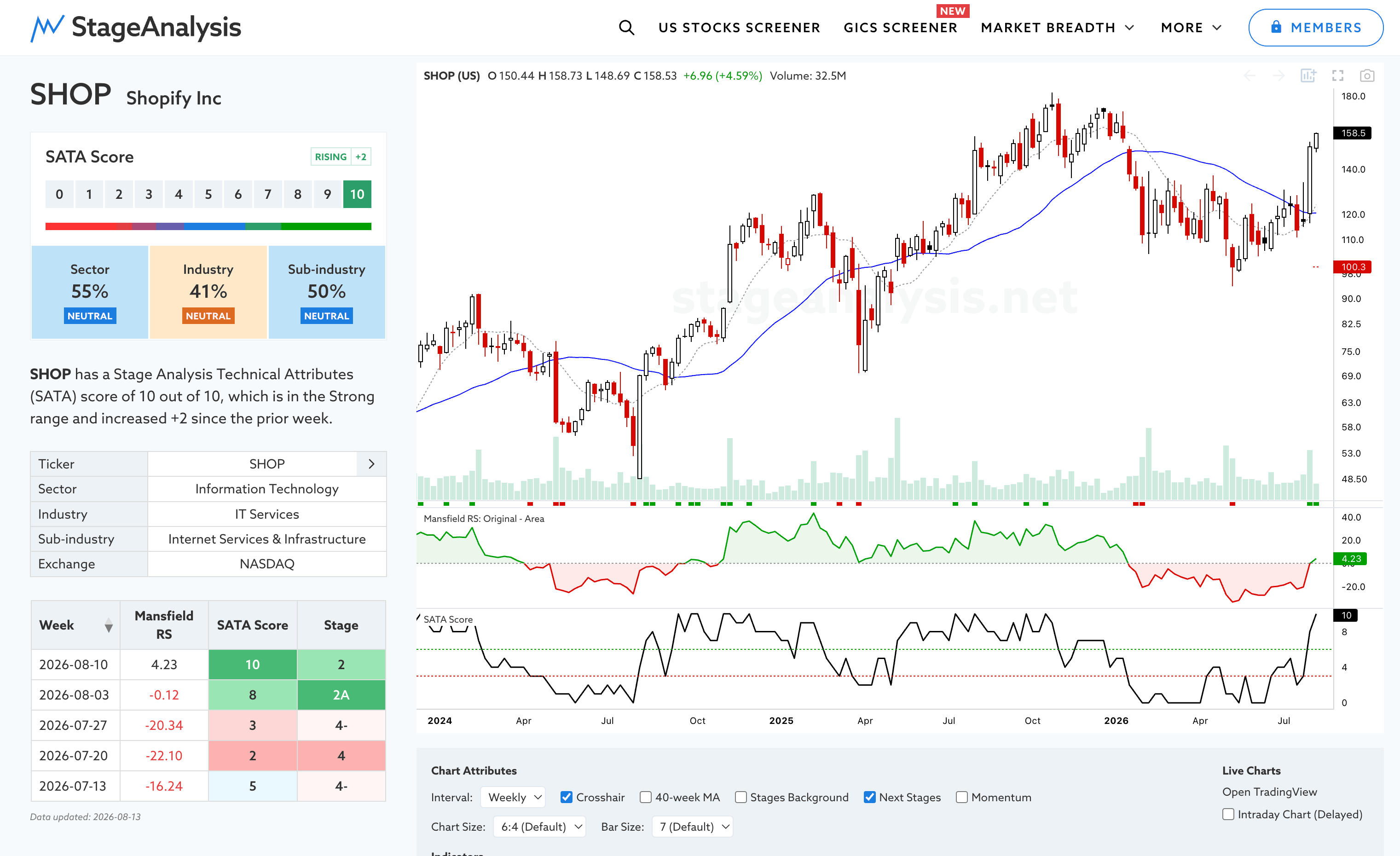Viewport: 1400px width, 856px height.
Task: Click the SATA score 10 box
Action: [x=357, y=194]
